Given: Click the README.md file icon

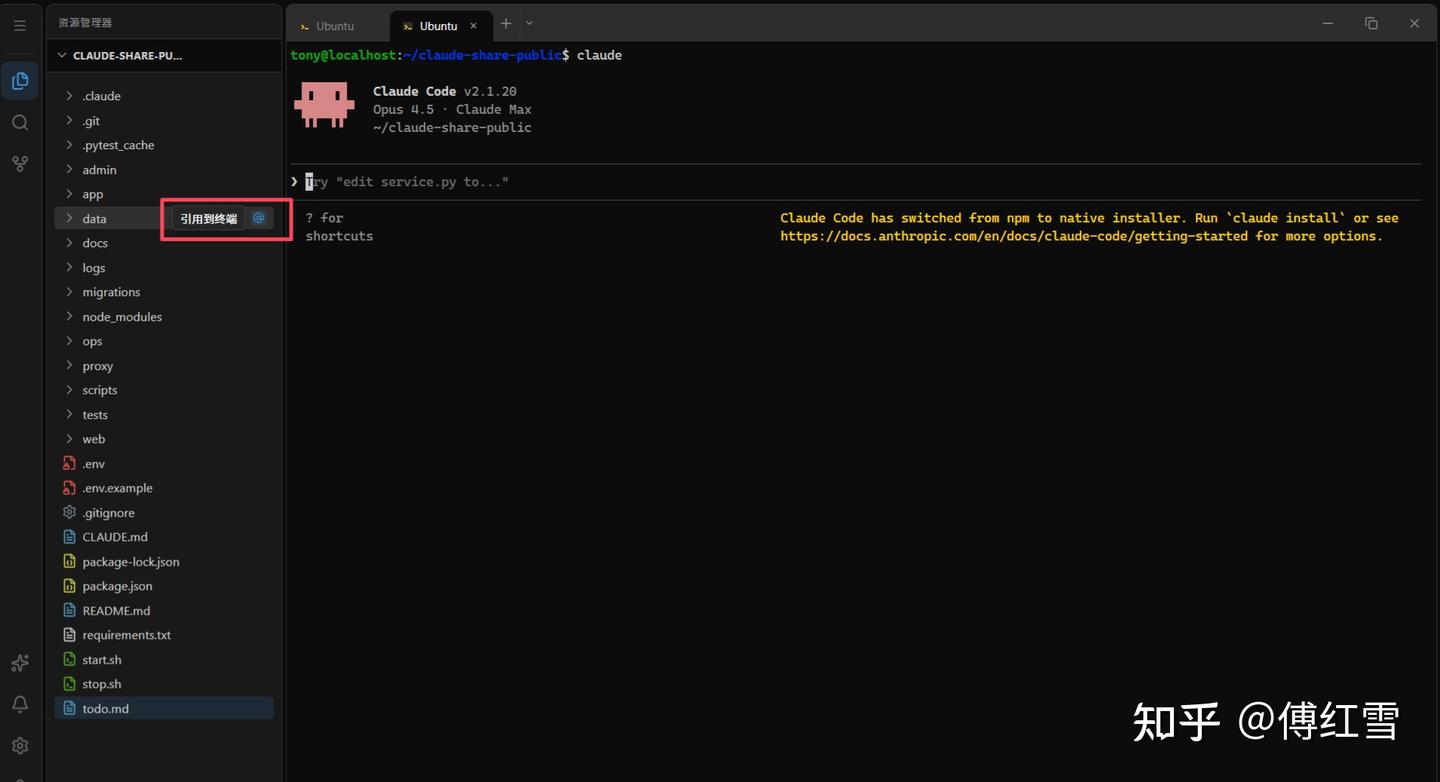Looking at the screenshot, I should (x=69, y=611).
